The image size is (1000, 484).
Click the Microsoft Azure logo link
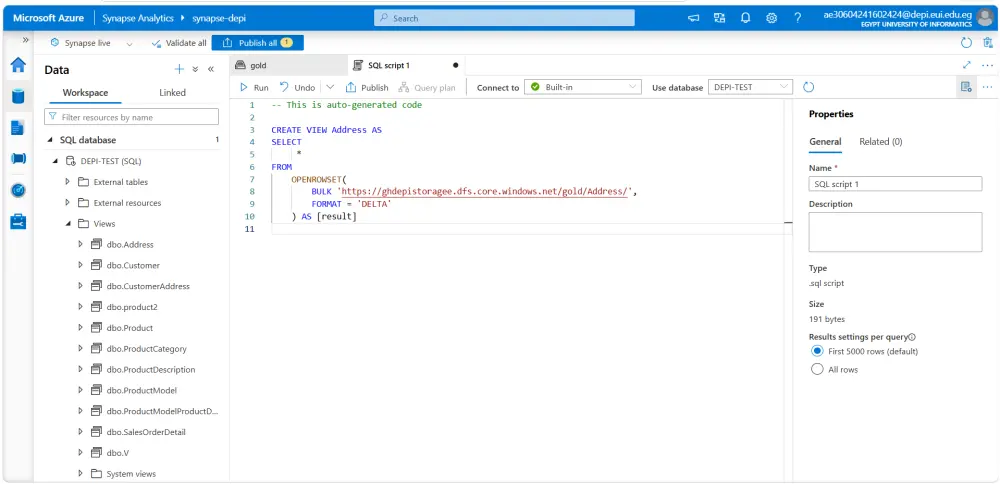48,18
